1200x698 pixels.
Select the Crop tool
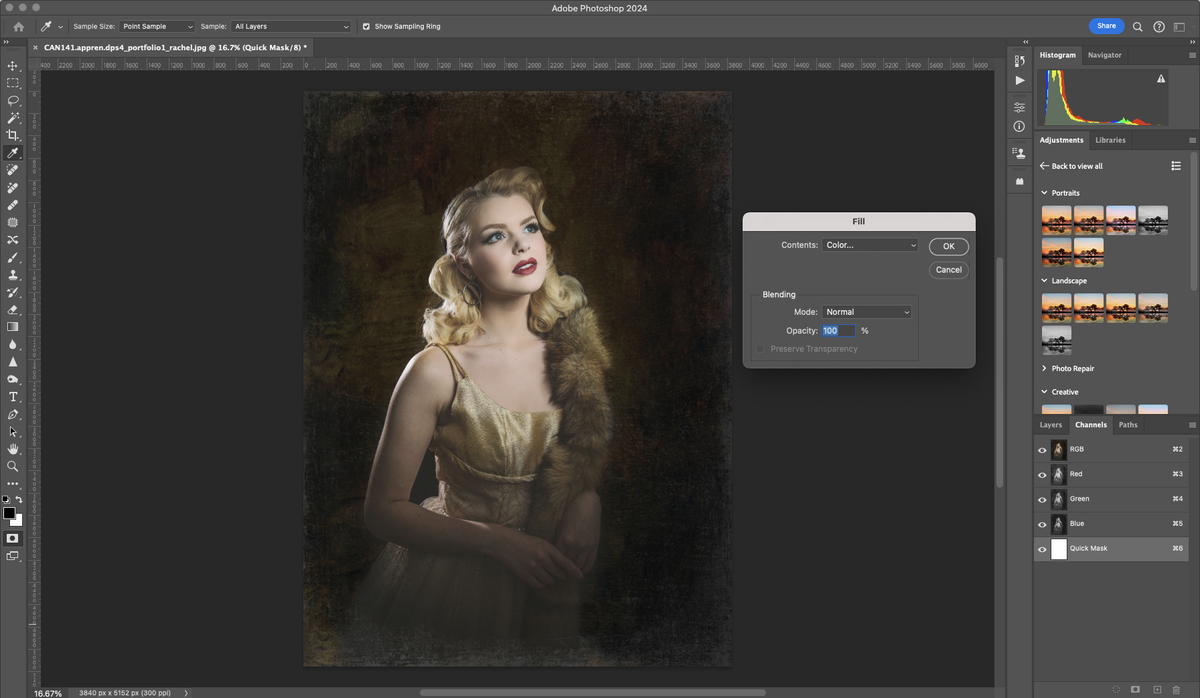[13, 135]
